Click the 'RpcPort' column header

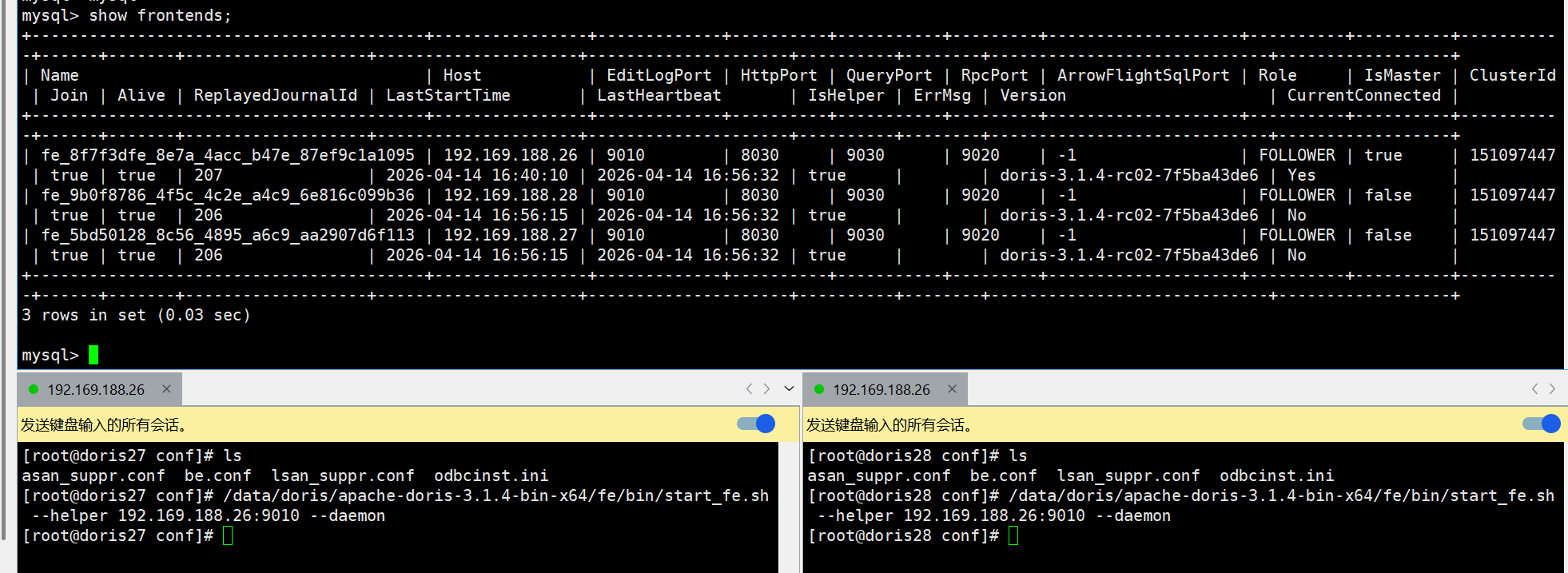point(995,75)
